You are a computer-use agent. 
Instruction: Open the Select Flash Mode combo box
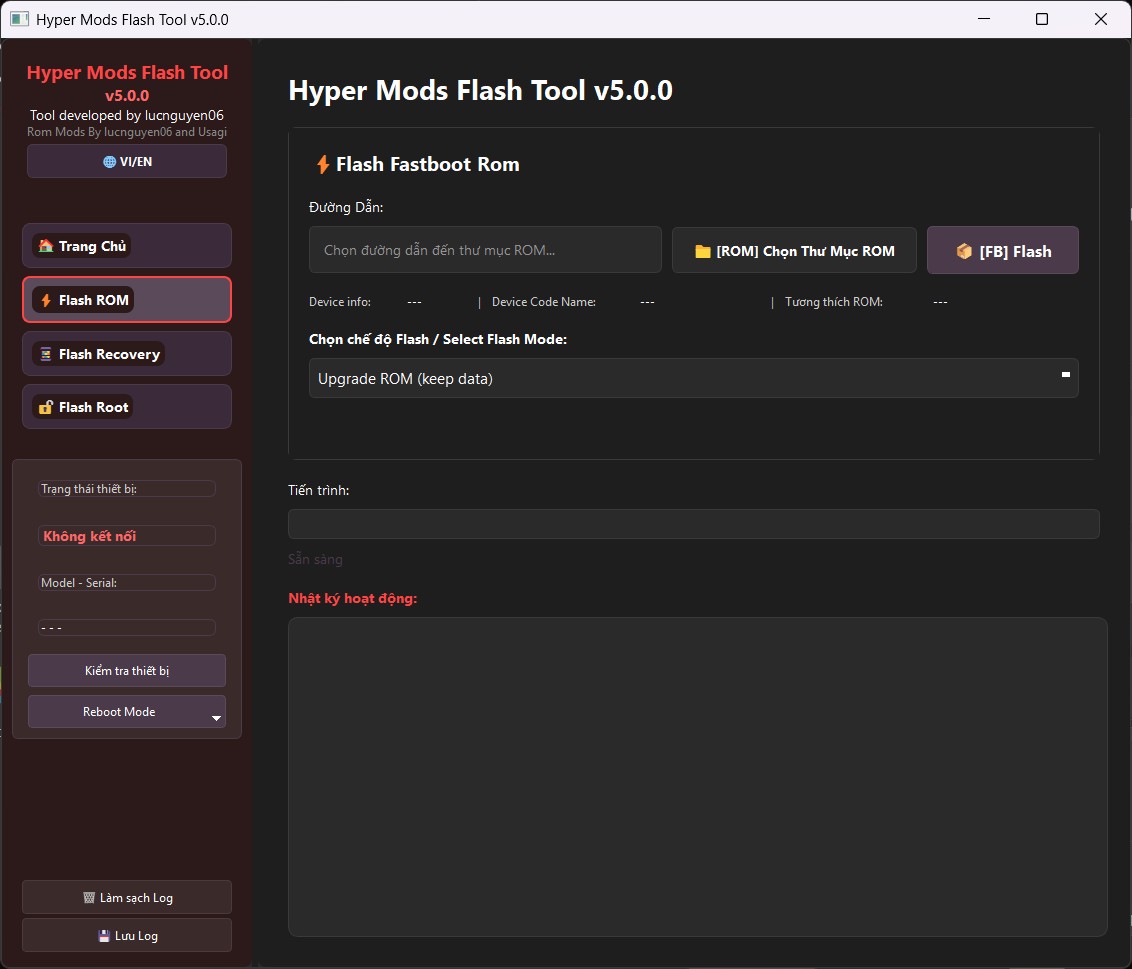tap(693, 378)
